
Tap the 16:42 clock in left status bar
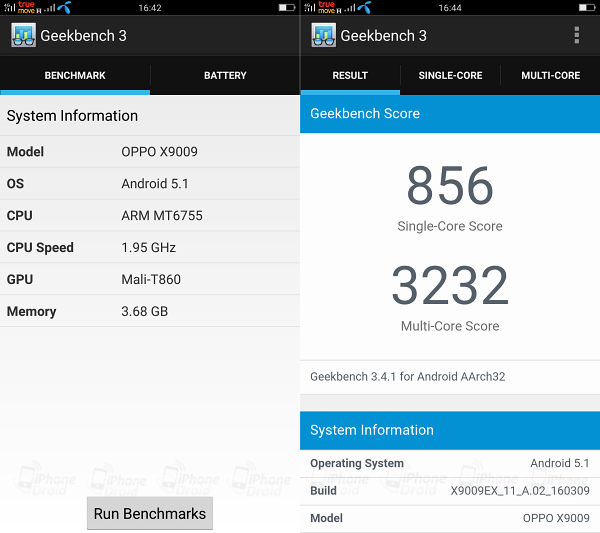coord(150,8)
